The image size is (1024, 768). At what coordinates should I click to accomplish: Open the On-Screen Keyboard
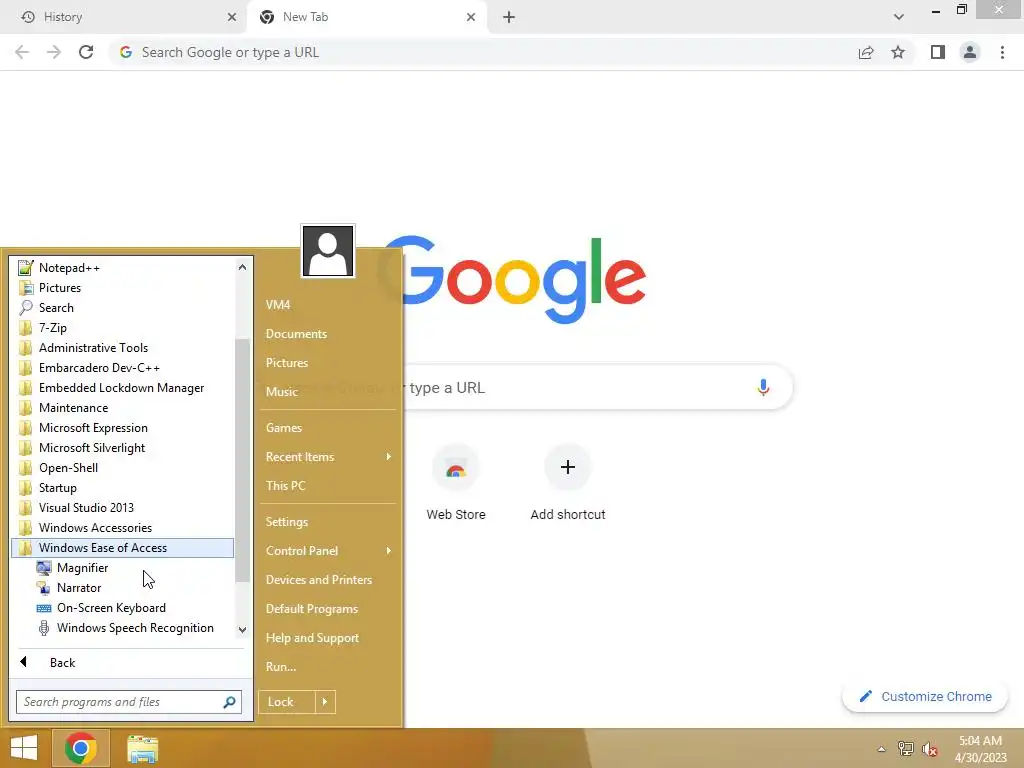click(x=110, y=608)
